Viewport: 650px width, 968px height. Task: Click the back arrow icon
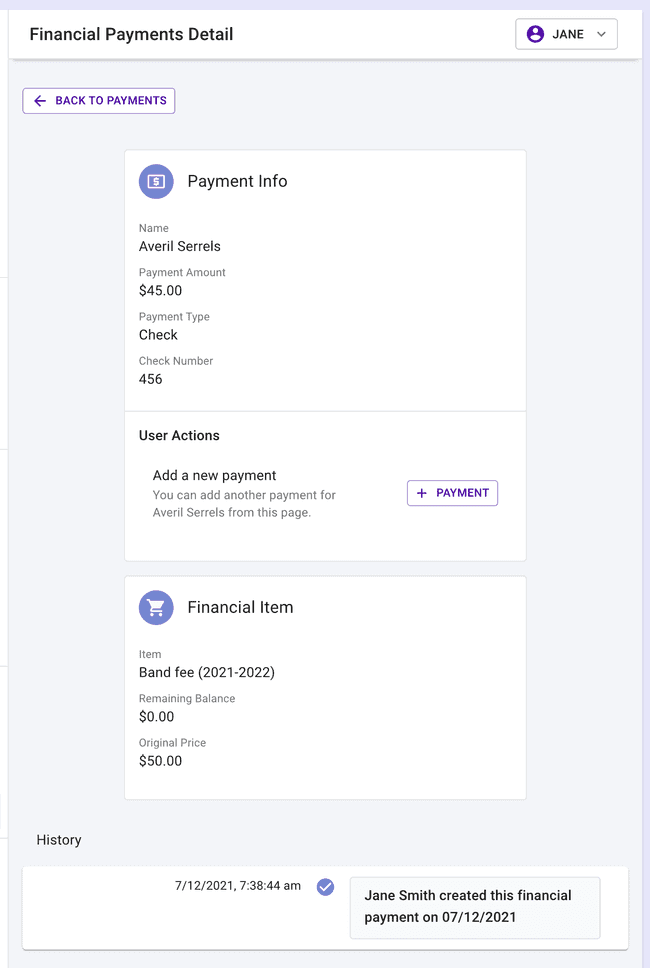coord(40,101)
